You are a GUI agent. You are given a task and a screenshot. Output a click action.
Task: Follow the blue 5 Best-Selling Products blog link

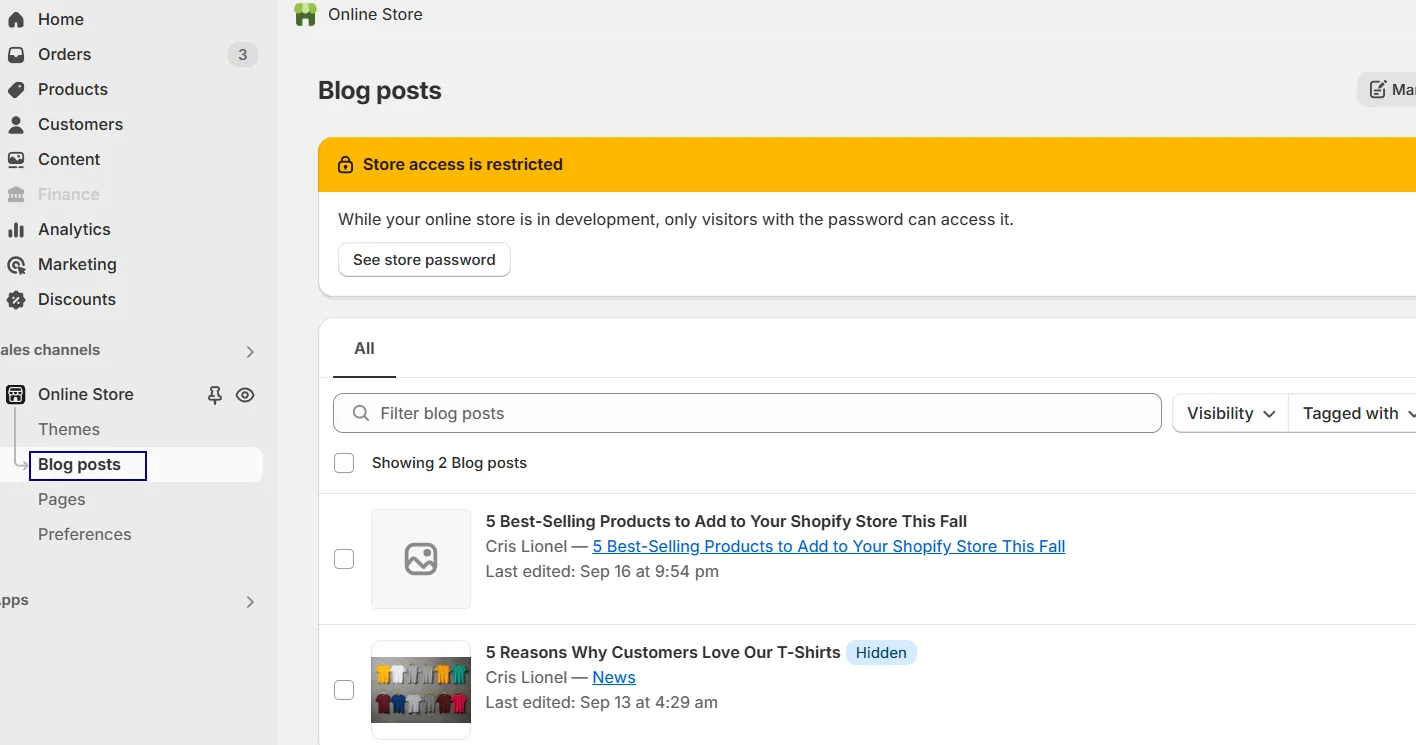(x=829, y=546)
